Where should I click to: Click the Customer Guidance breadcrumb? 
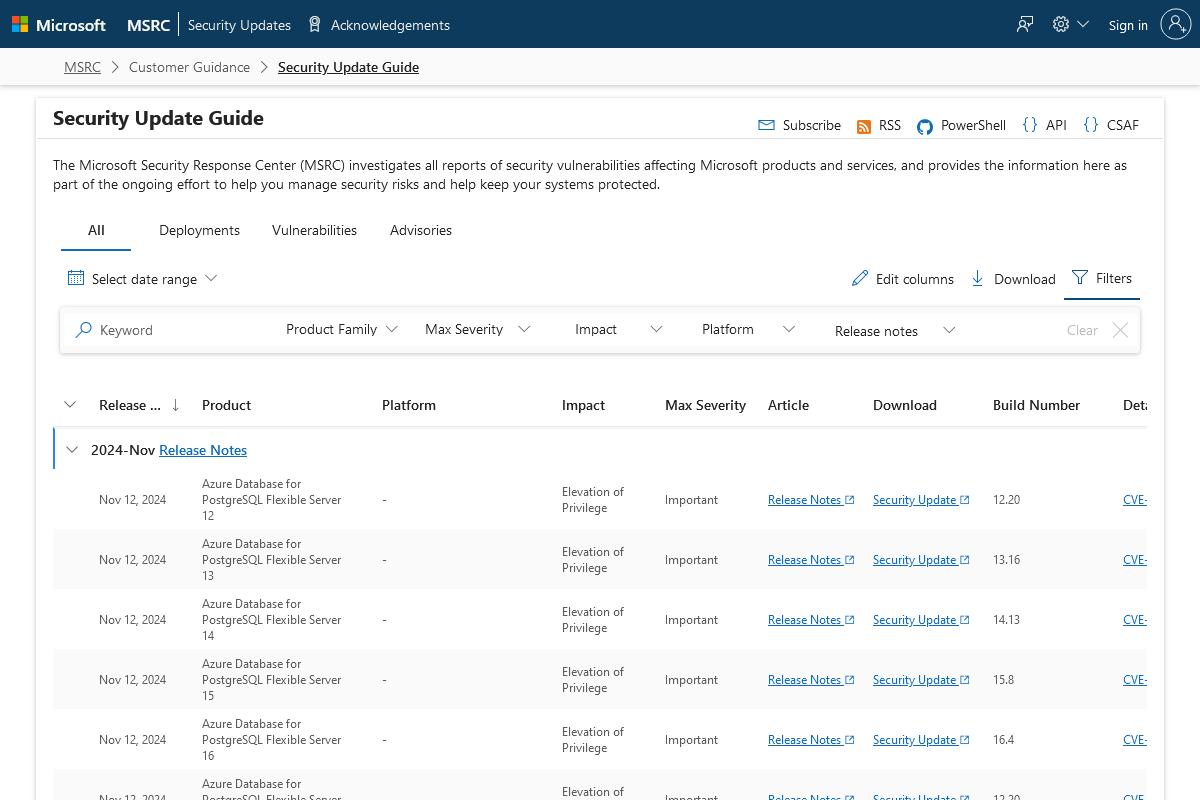pos(189,67)
